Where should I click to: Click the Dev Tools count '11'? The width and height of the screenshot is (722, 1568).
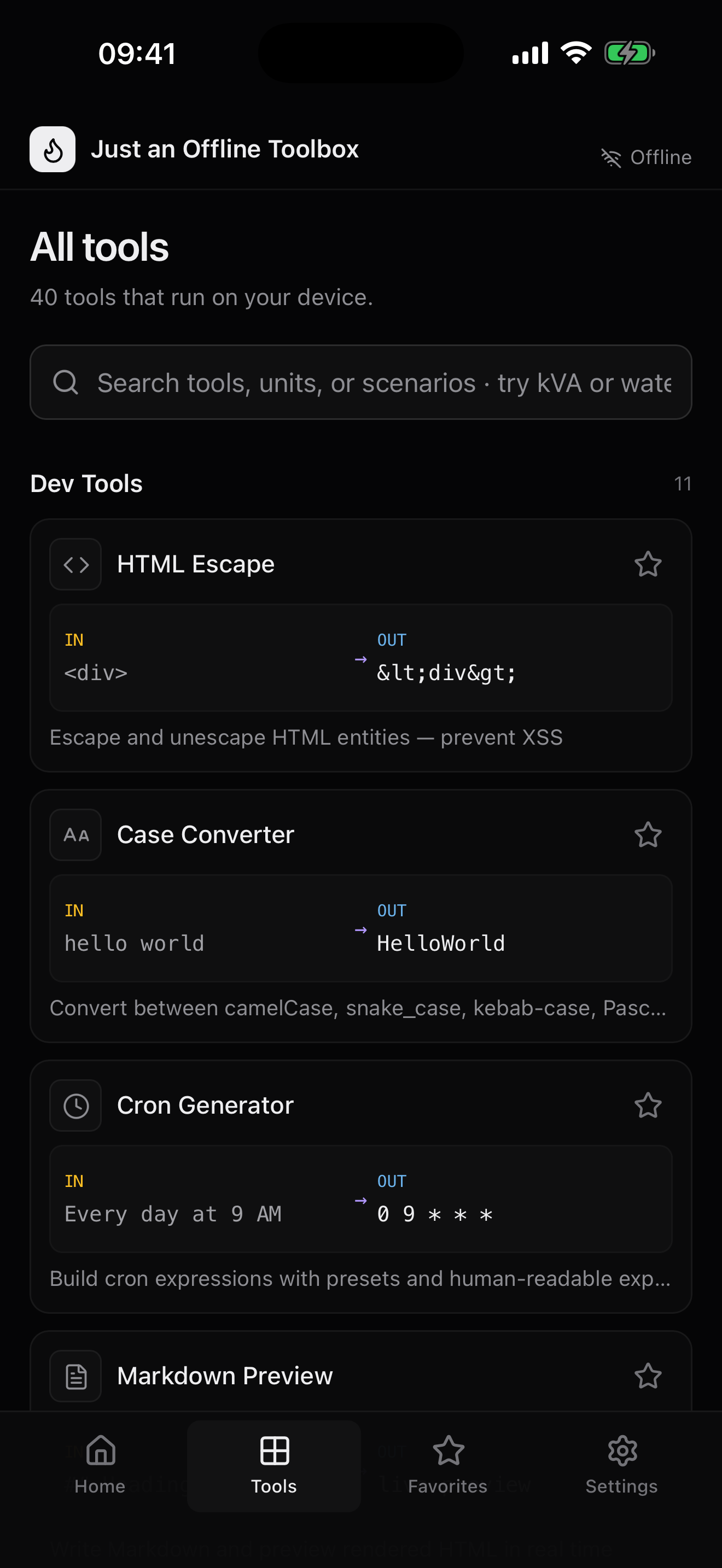683,484
